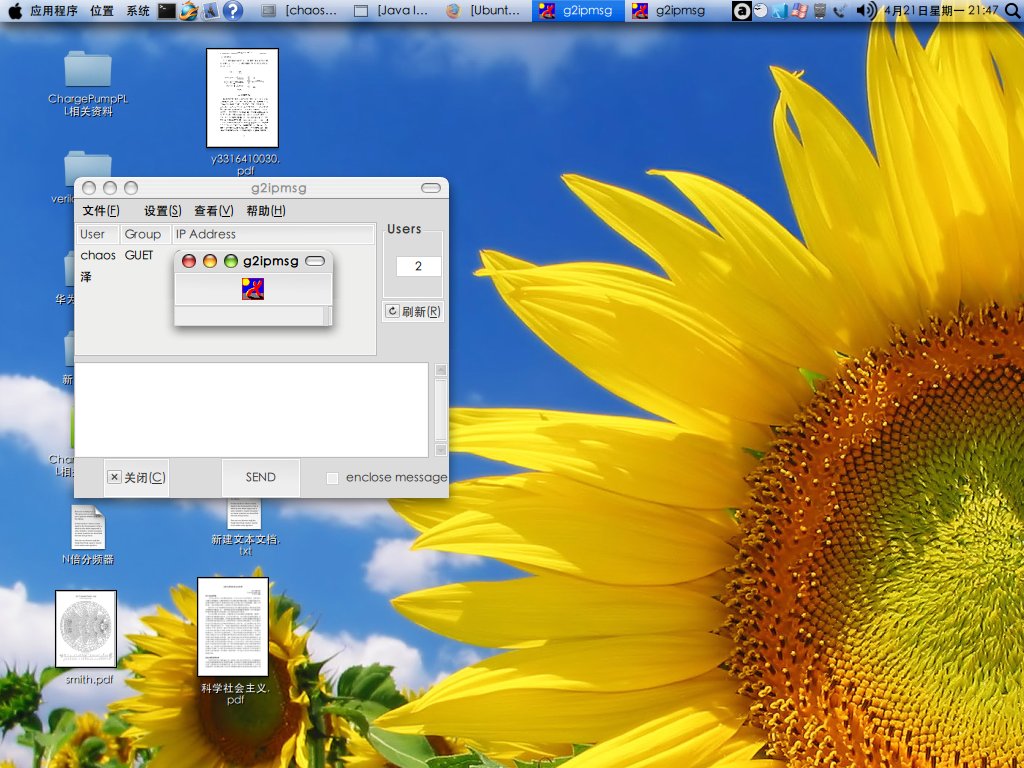Switch to the [chaos... taskbar window
The width and height of the screenshot is (1024, 768).
(x=300, y=10)
